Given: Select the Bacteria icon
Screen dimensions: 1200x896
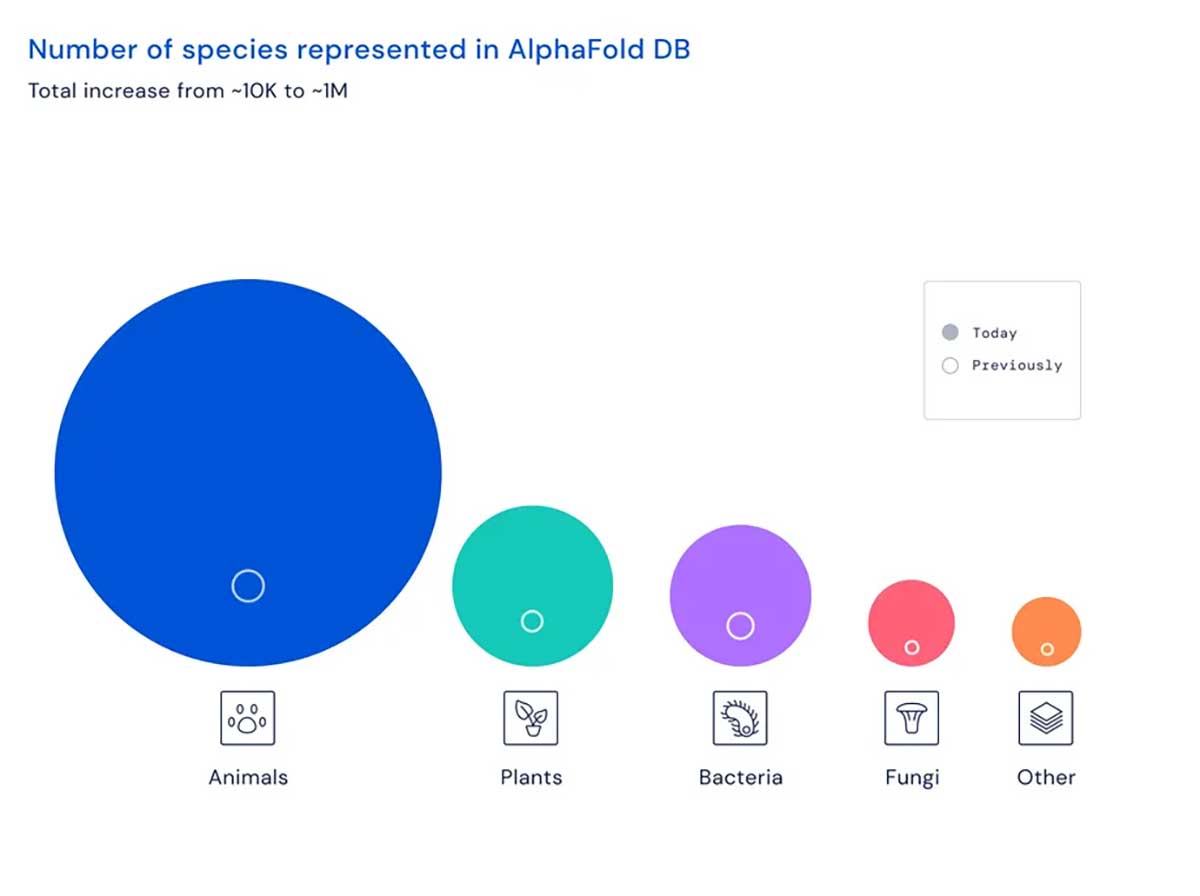Looking at the screenshot, I should [x=740, y=718].
